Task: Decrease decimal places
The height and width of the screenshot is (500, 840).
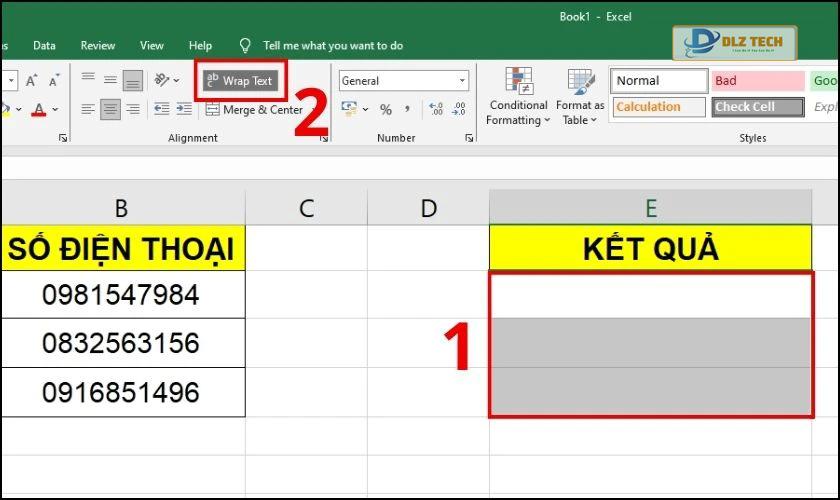Action: point(459,109)
